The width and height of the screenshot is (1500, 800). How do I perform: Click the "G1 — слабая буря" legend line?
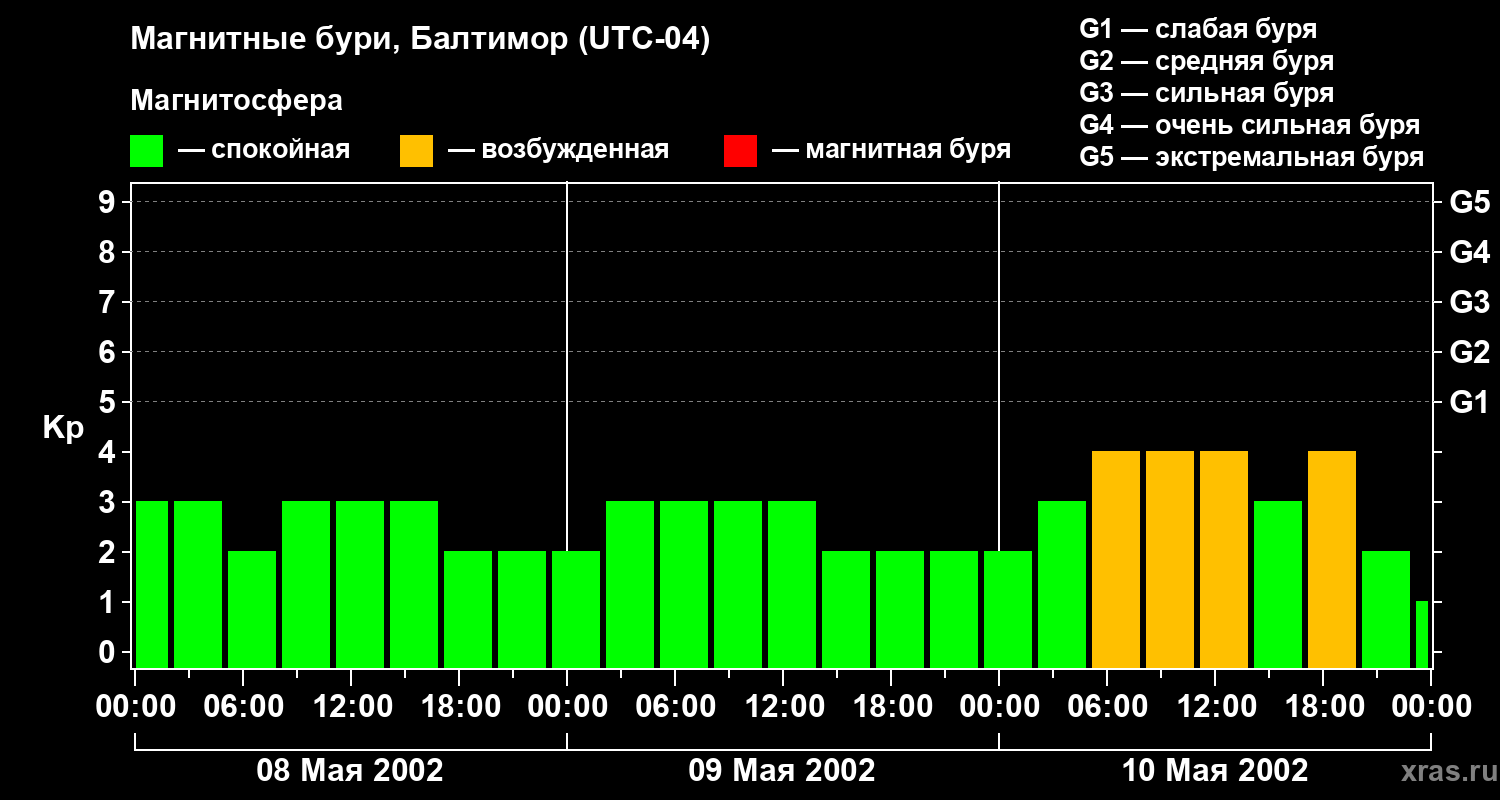1198,29
